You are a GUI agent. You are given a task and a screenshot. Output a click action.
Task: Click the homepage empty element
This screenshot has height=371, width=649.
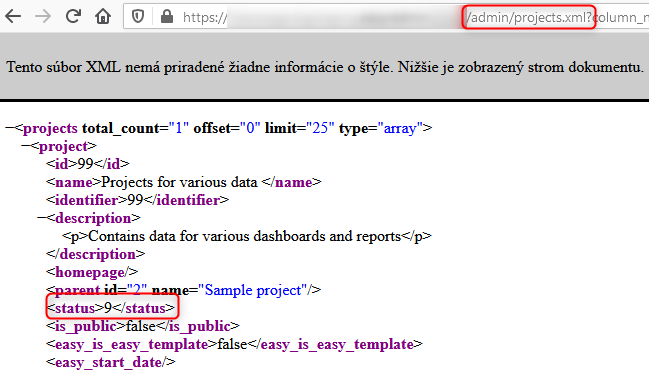click(x=92, y=272)
